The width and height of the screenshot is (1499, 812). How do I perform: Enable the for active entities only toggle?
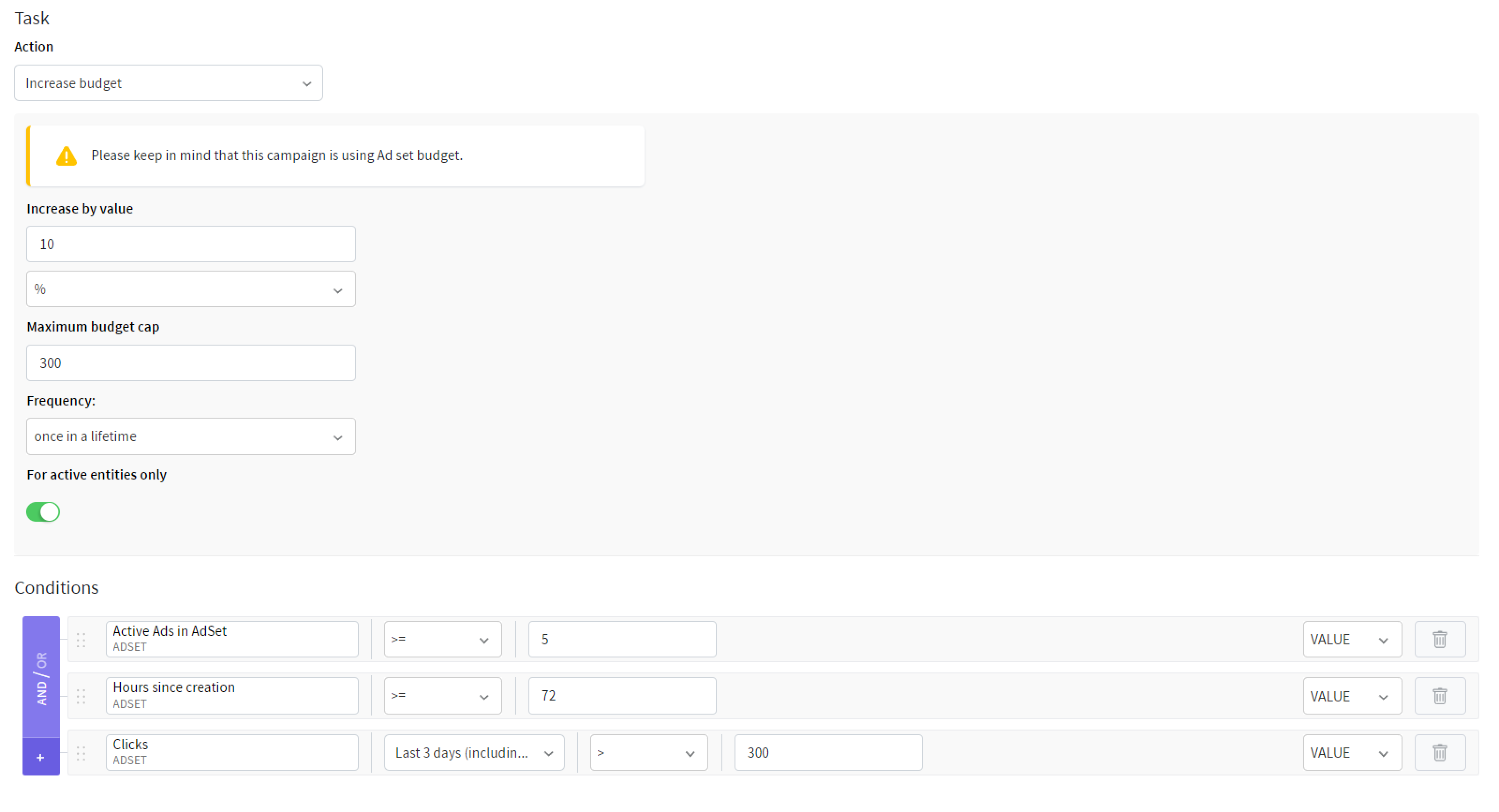click(x=43, y=510)
